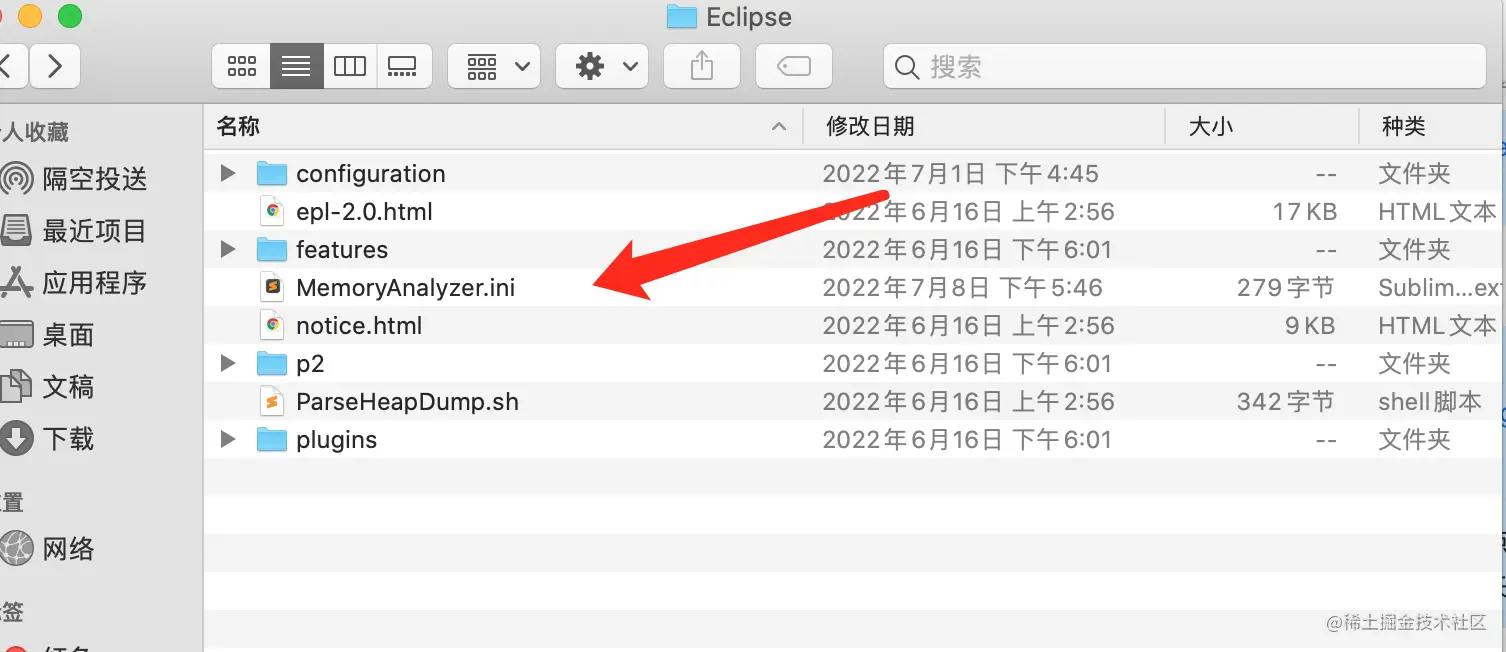Click the 2022年7月1日 下午4:45 date cell
Screen dimensions: 1506x652
(x=960, y=174)
